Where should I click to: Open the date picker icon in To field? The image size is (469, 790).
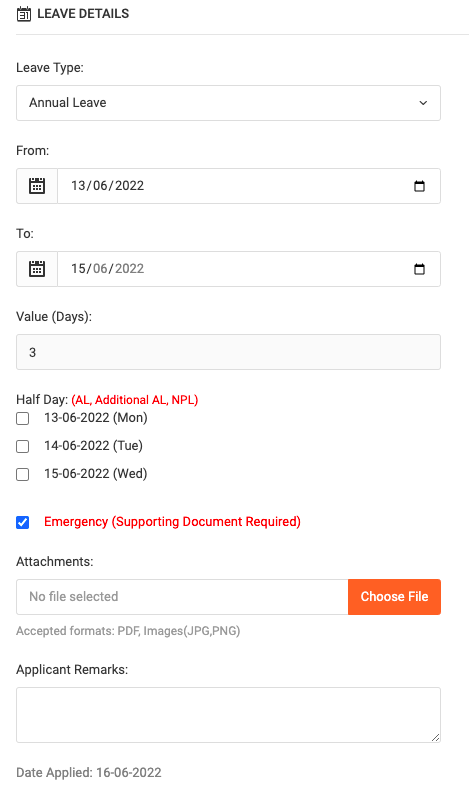coord(419,269)
